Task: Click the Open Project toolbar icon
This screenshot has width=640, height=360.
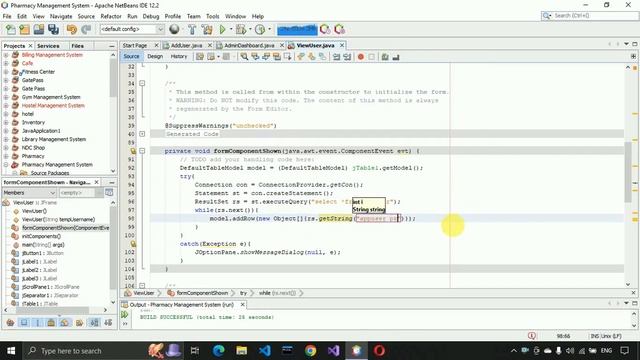Action: point(39,29)
